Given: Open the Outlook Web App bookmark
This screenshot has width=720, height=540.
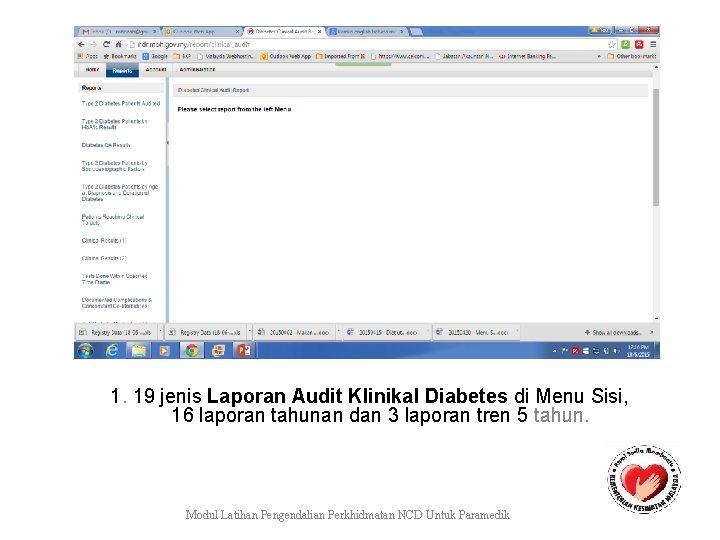Looking at the screenshot, I should [286, 56].
